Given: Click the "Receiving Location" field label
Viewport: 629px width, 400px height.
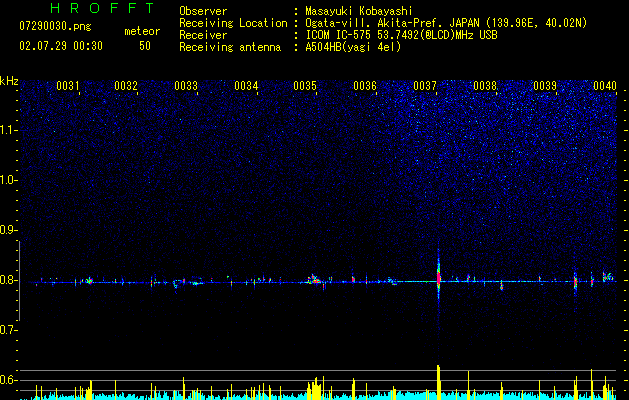Looking at the screenshot, I should (233, 23).
